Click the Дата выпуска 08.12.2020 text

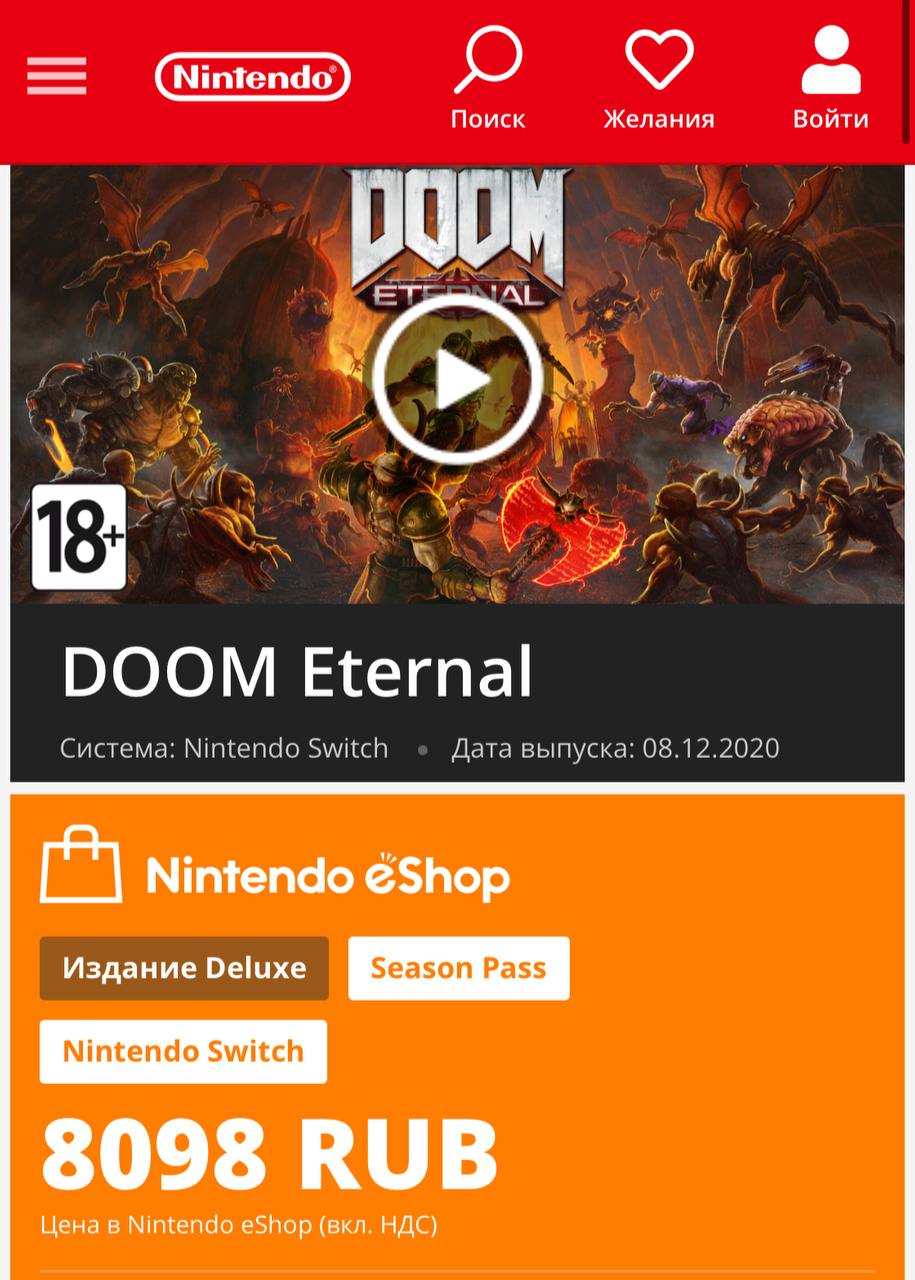[x=615, y=748]
